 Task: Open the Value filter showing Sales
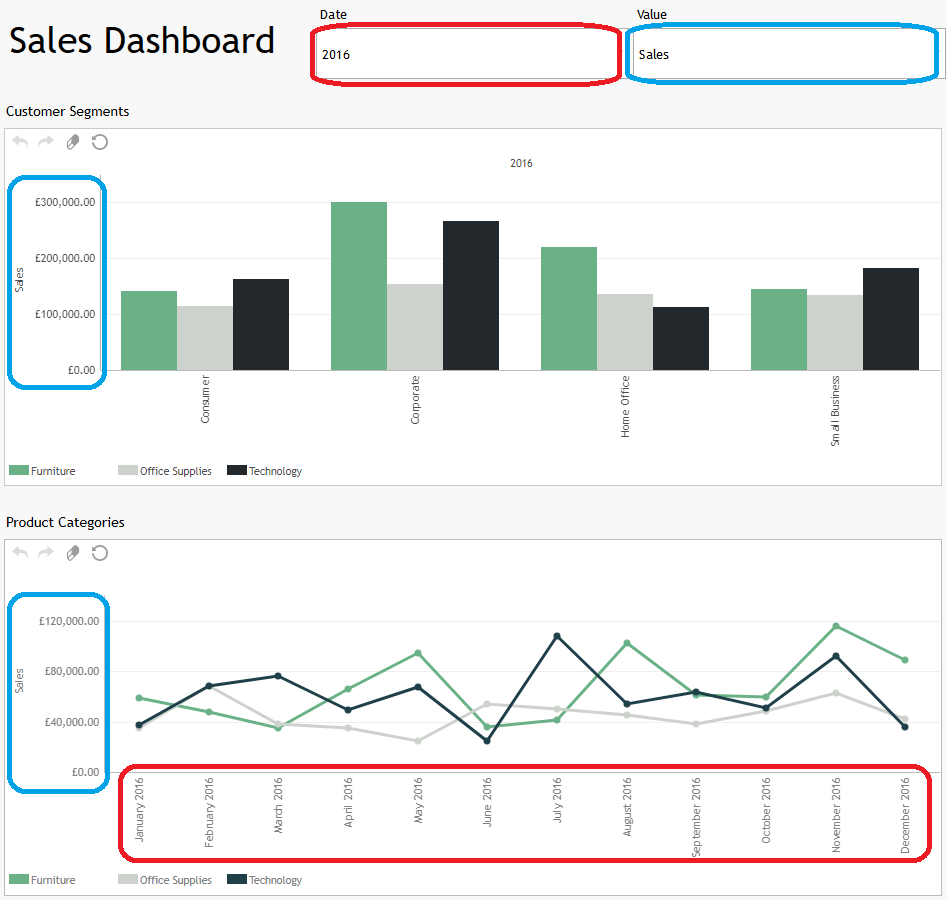point(782,54)
